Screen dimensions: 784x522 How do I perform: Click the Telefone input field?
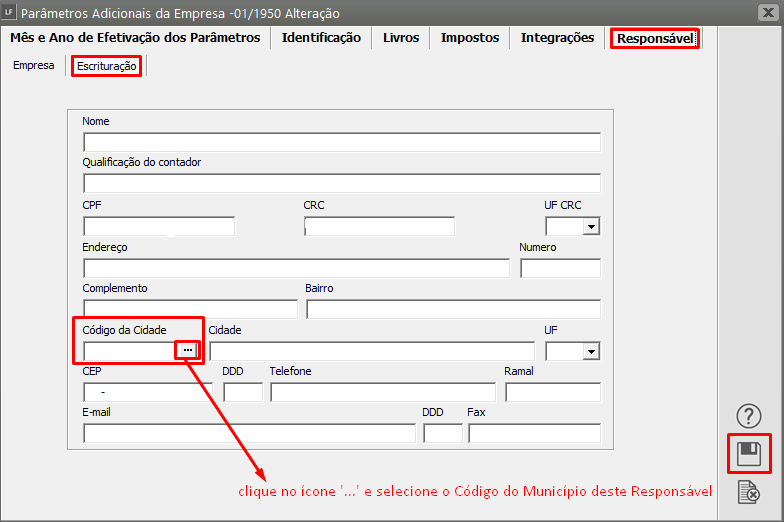coord(383,392)
